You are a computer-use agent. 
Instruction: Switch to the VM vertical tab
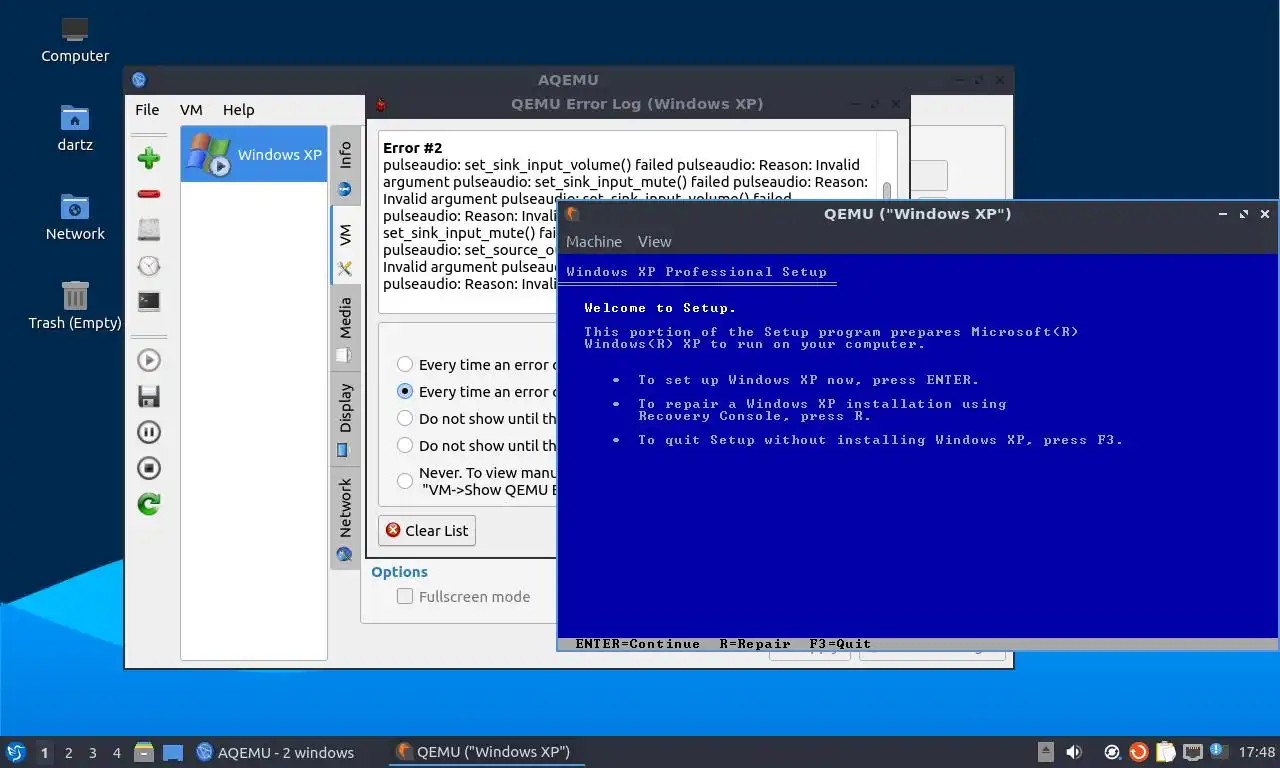[x=345, y=245]
